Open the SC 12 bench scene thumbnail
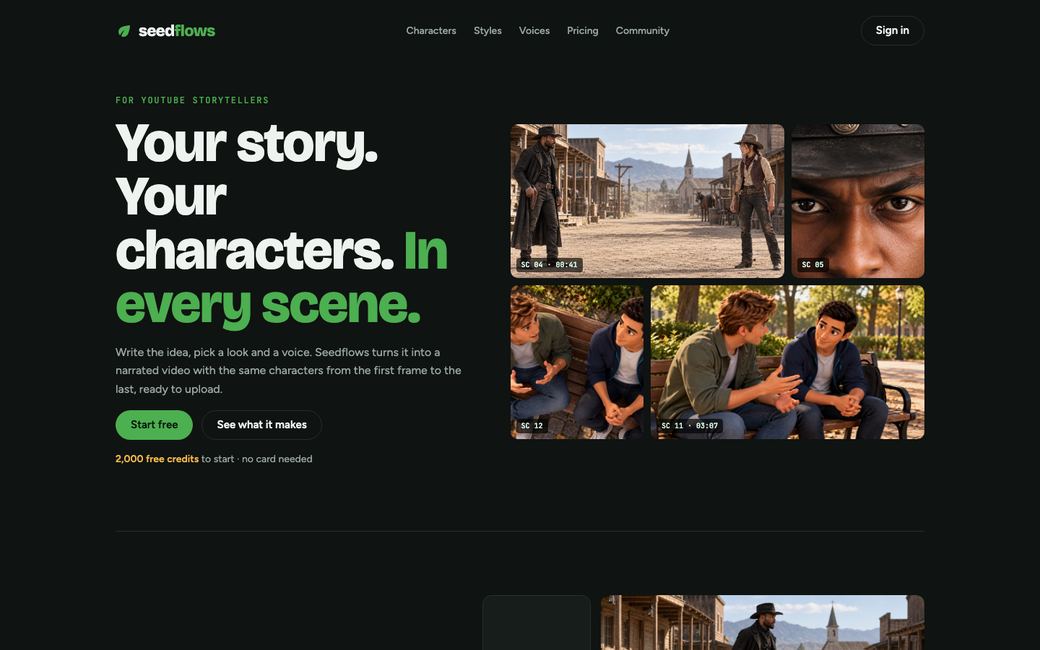 (x=577, y=362)
